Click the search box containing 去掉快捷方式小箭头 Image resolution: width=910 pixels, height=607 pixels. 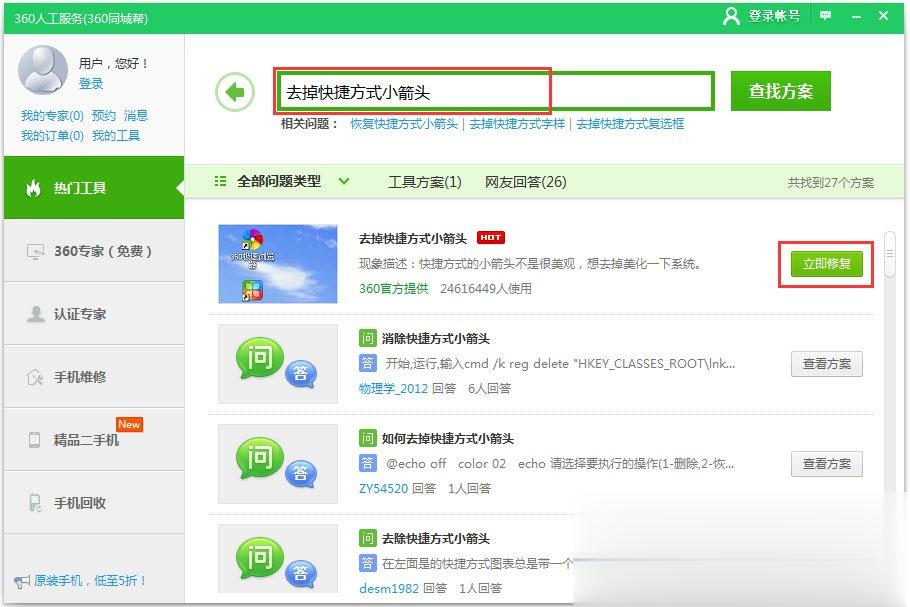tap(495, 92)
